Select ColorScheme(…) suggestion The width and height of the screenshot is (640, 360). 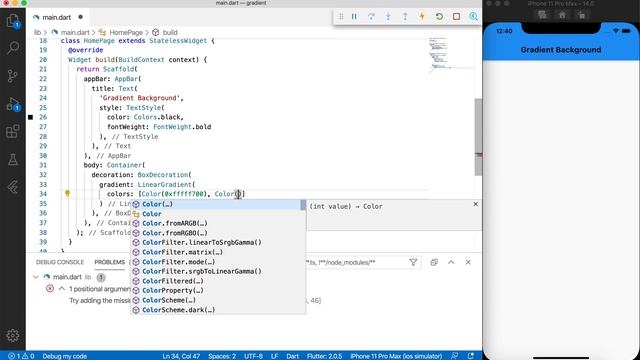(x=218, y=300)
